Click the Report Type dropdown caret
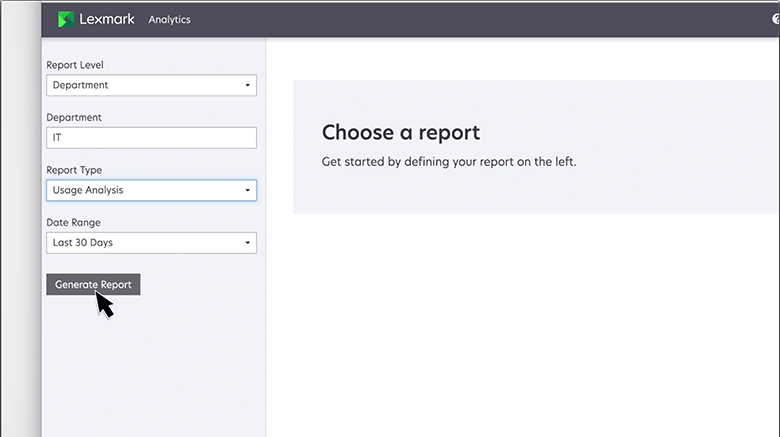 (247, 190)
